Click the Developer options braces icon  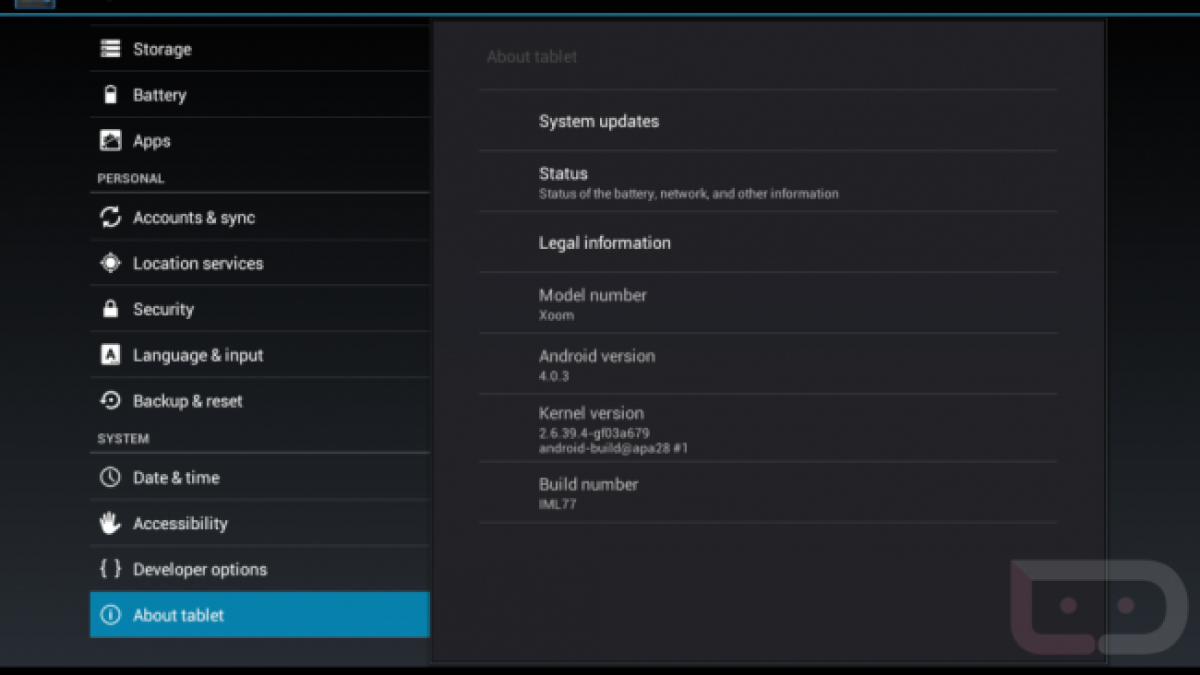click(110, 569)
